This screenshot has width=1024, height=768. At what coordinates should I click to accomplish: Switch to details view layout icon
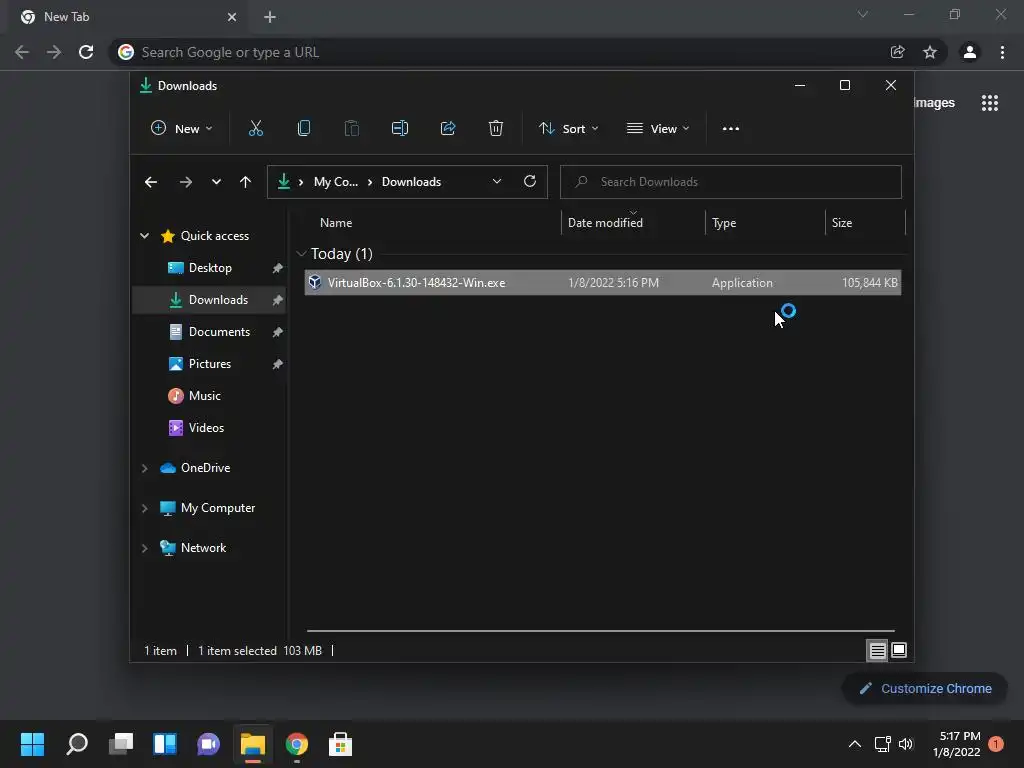coord(877,650)
